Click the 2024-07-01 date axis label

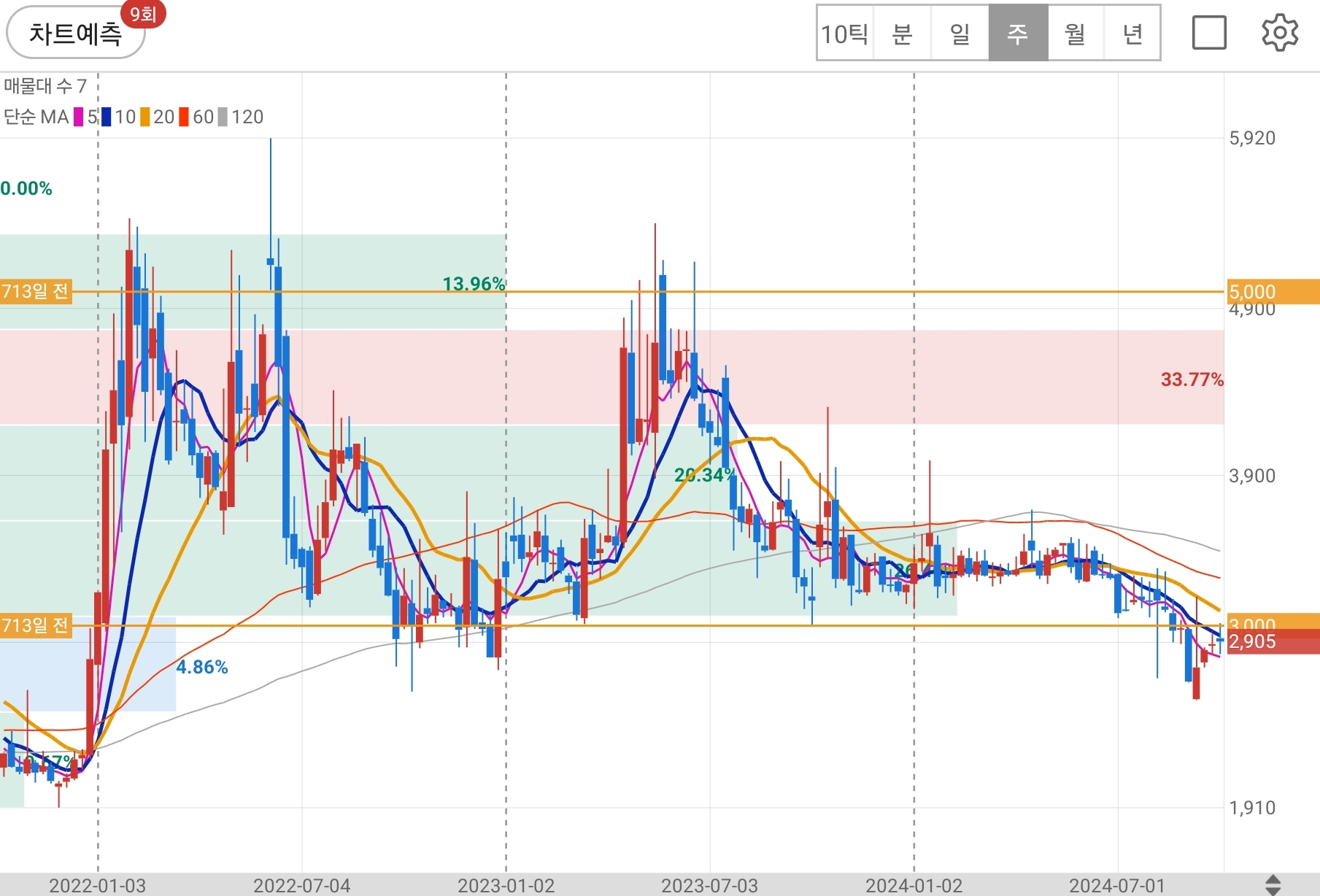[x=1117, y=886]
